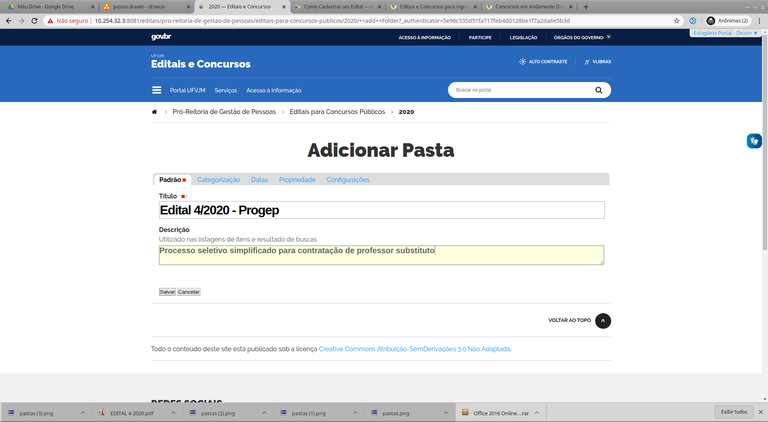The height and width of the screenshot is (422, 768).
Task: Click the search magnifier icon
Action: click(x=599, y=90)
